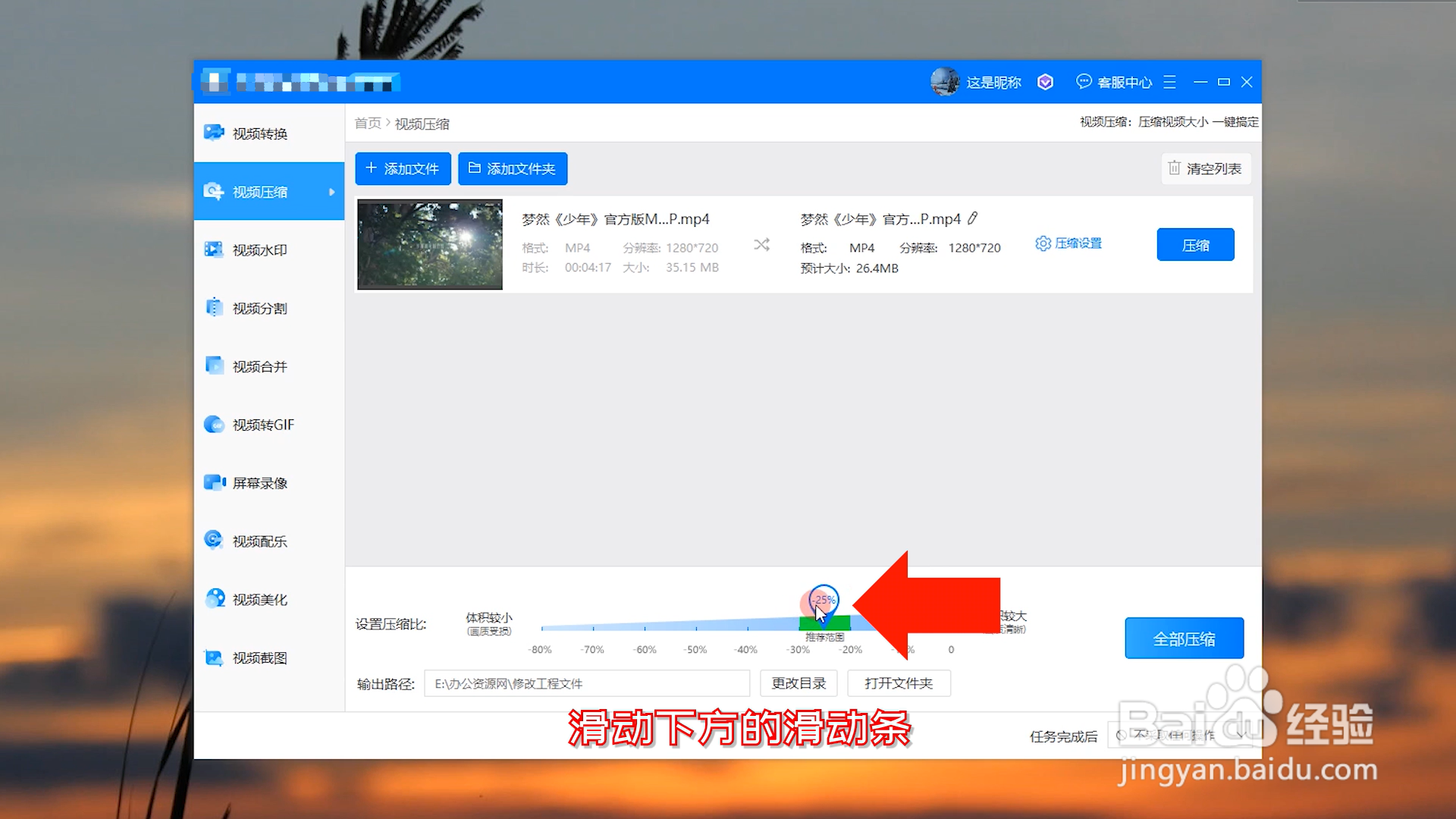Click 添加文件 button
1456x819 pixels.
pos(403,168)
